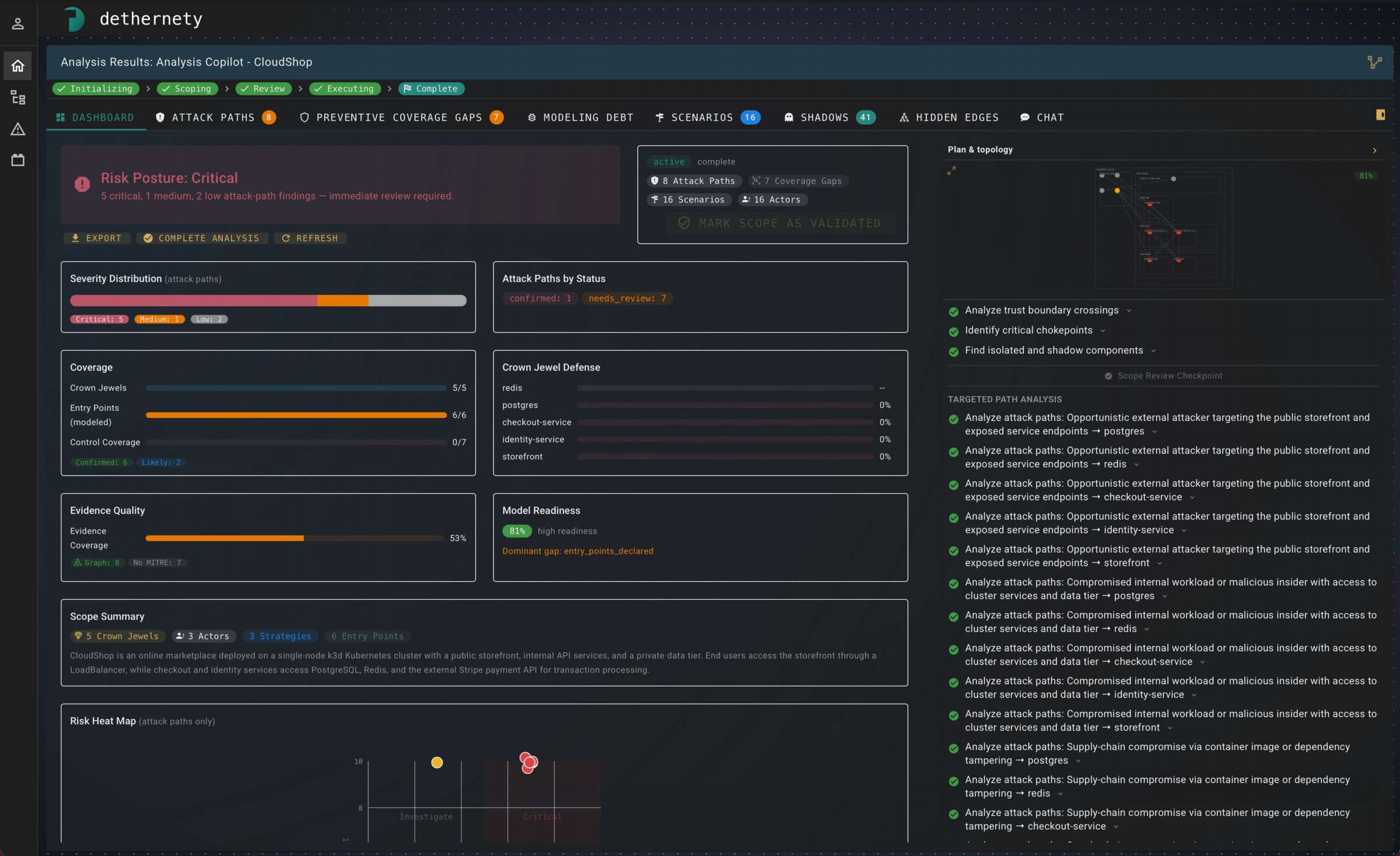
Task: Select the Dashboard tab
Action: (96, 117)
